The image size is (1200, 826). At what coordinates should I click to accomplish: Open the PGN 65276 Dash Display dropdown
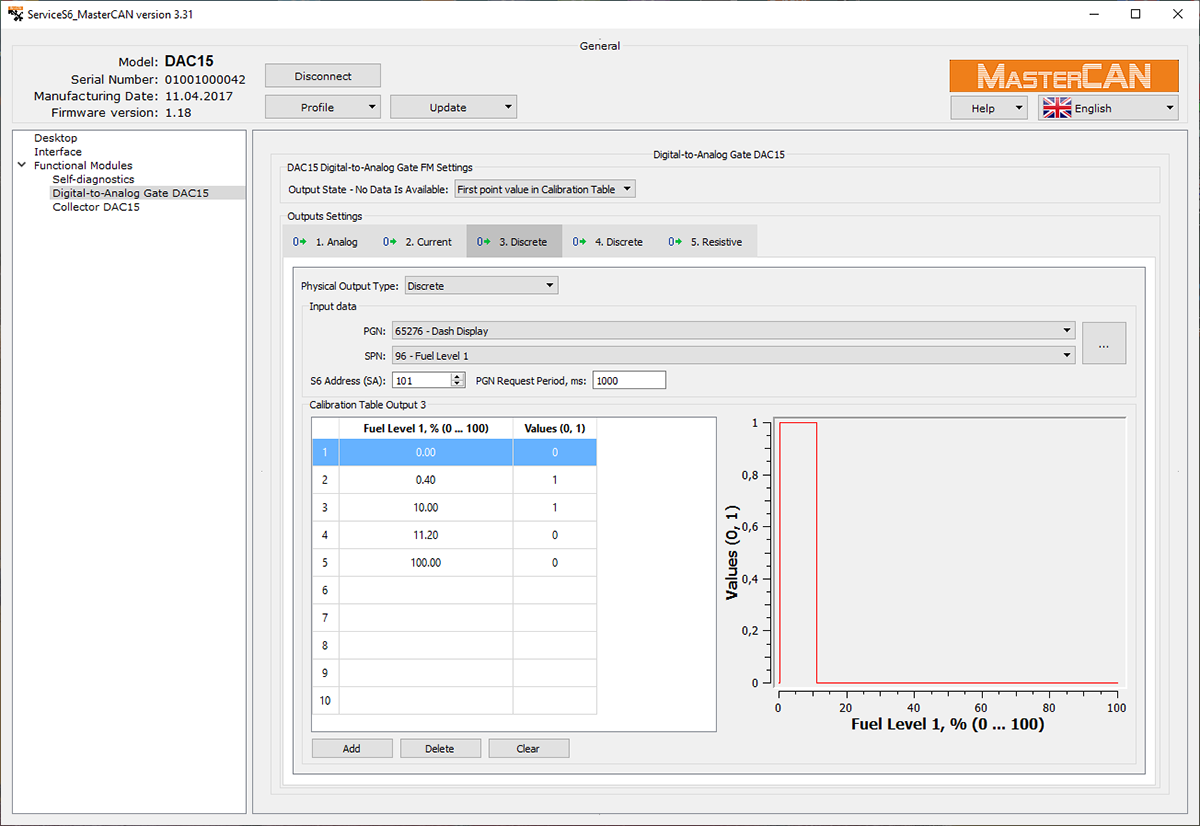pyautogui.click(x=733, y=331)
